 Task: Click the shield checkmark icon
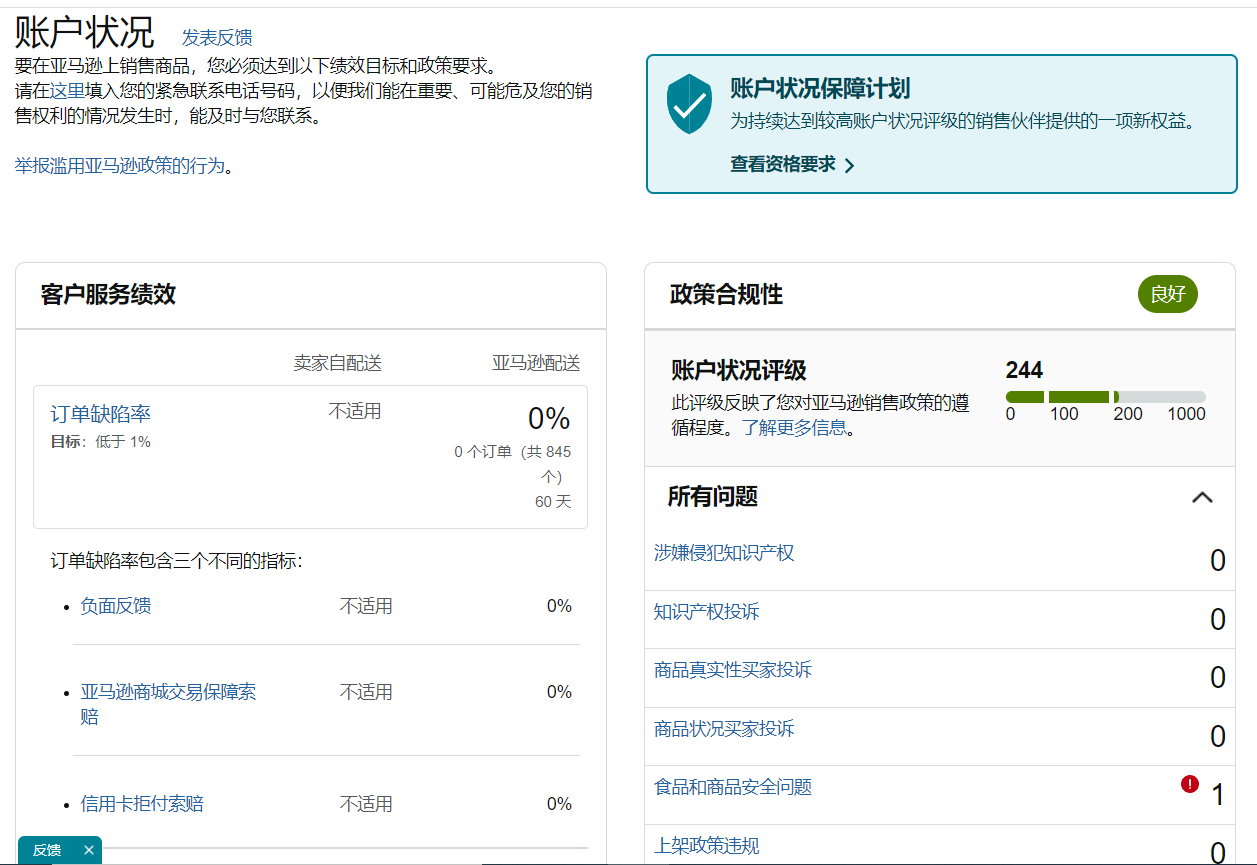pos(689,104)
